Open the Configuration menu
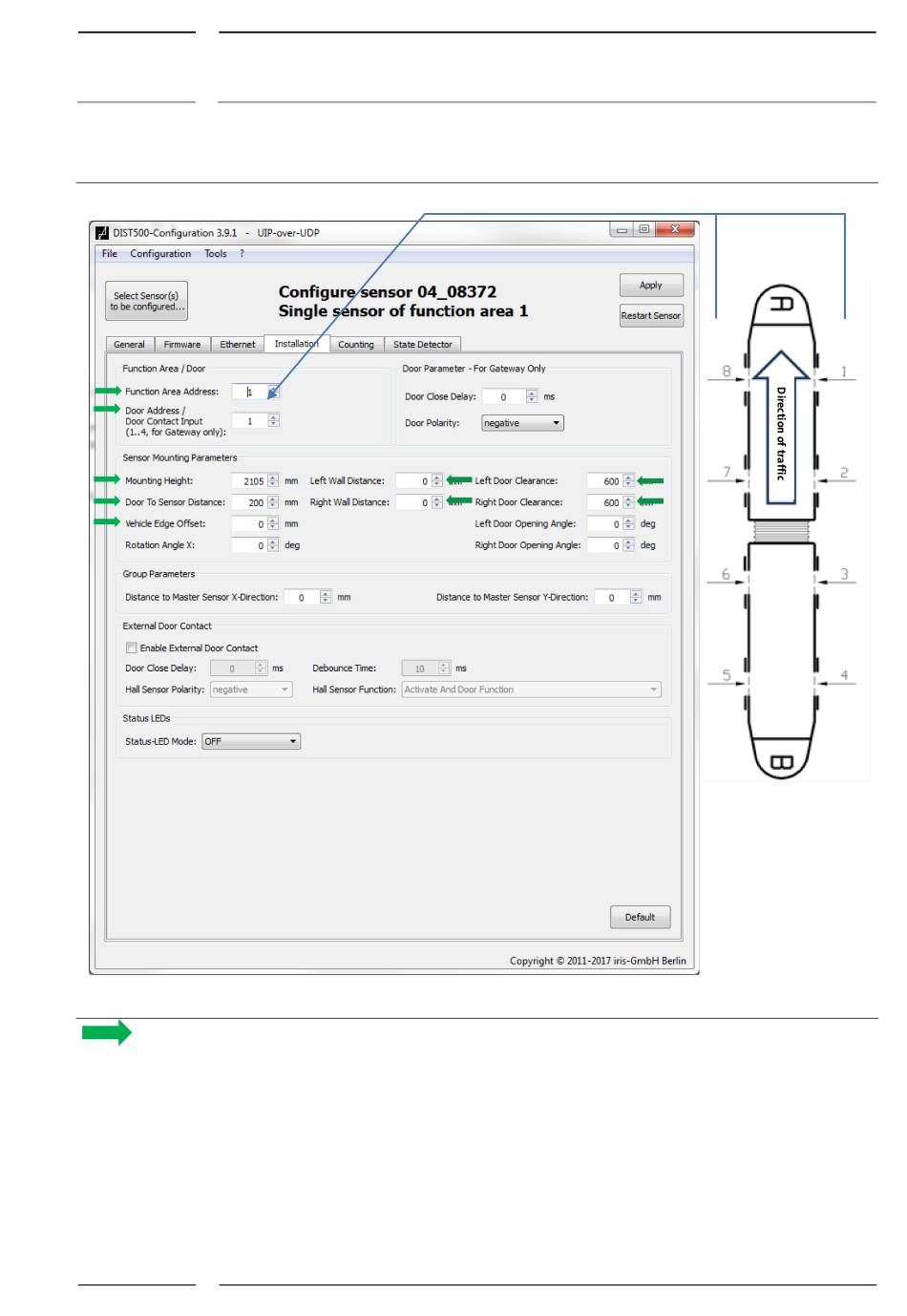907x1316 pixels. click(x=160, y=254)
